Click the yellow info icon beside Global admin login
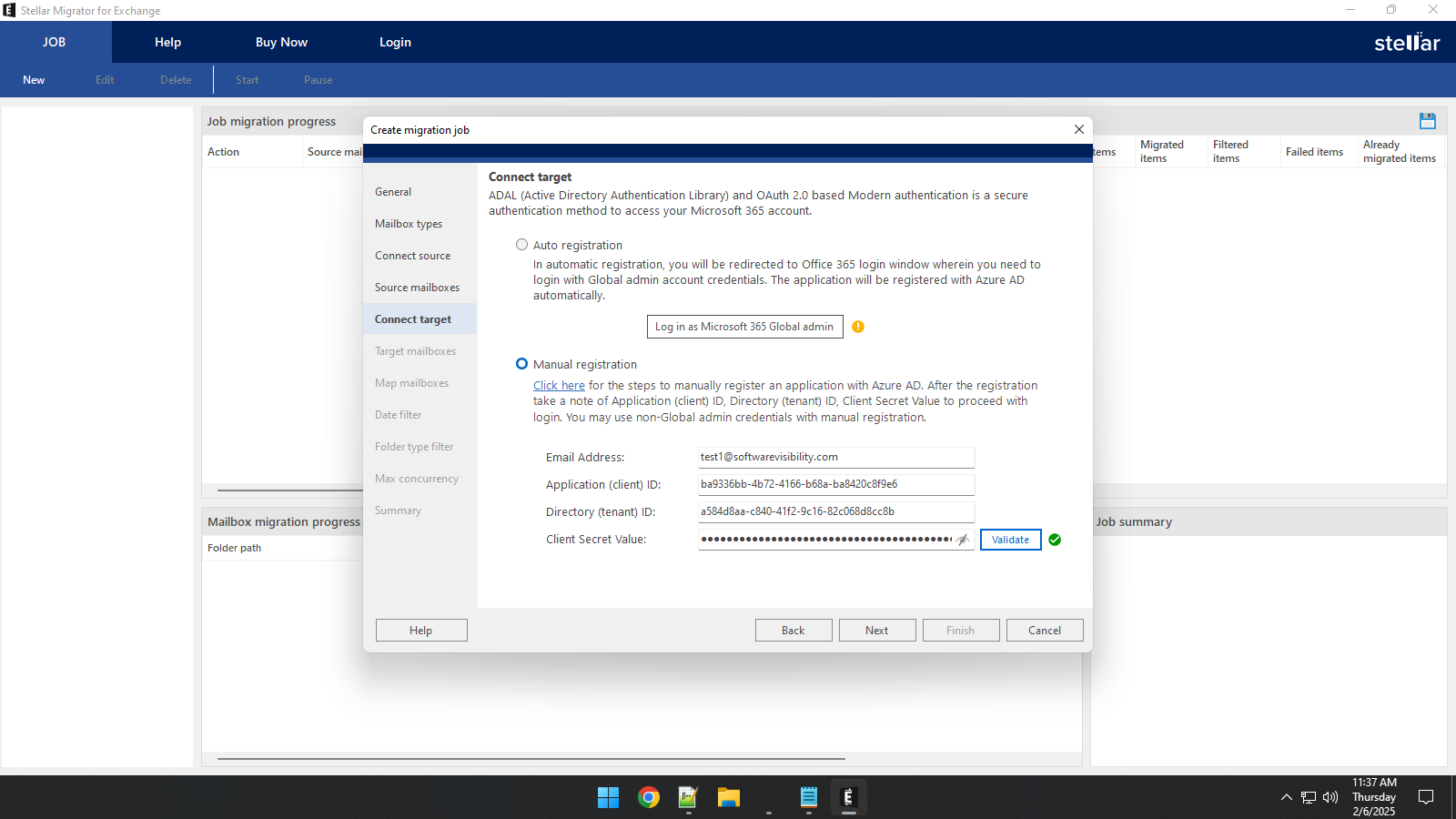This screenshot has height=819, width=1456. (x=858, y=327)
